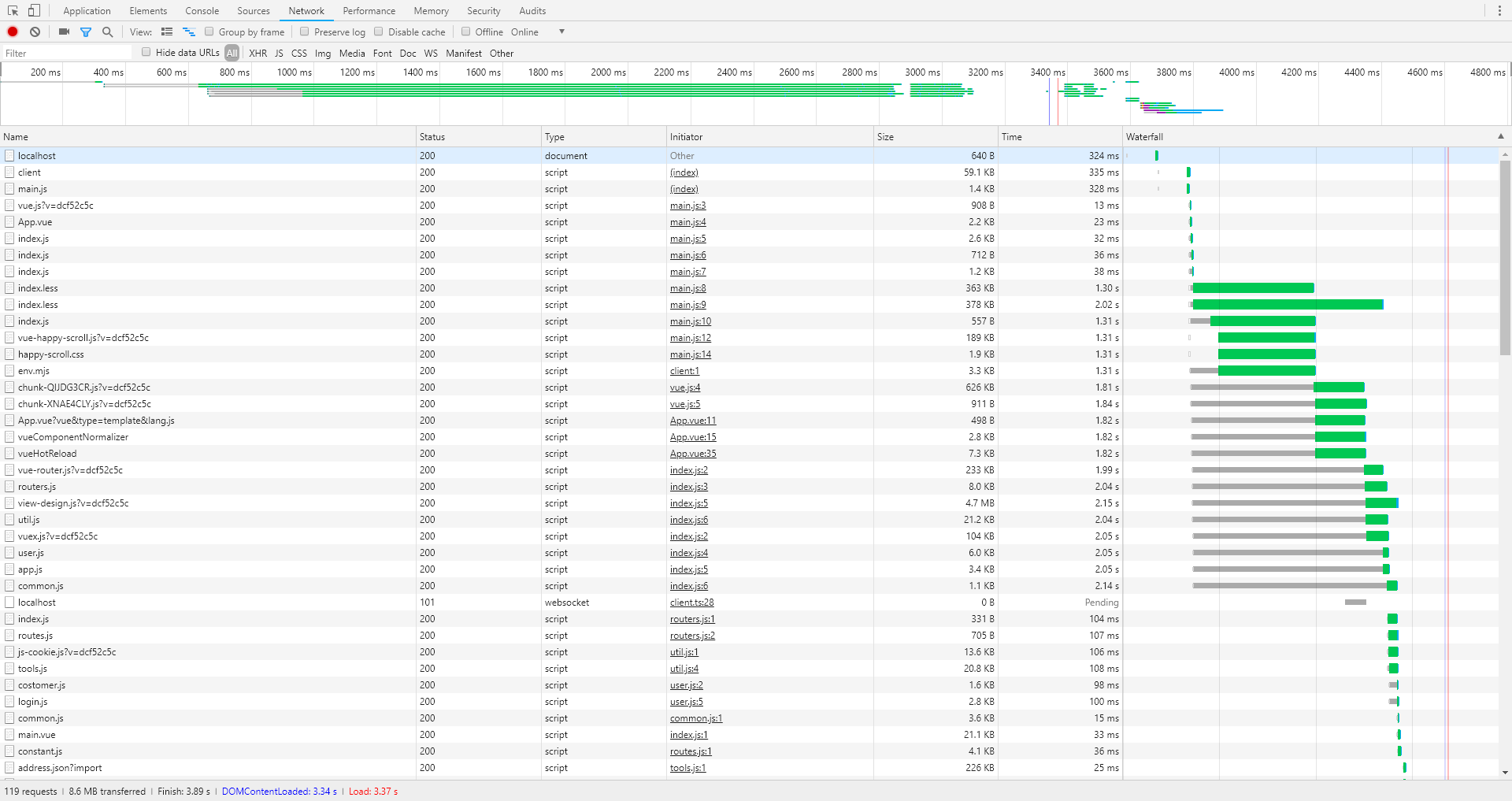Click the file icon beside main.js
The image size is (1512, 801).
click(x=9, y=189)
